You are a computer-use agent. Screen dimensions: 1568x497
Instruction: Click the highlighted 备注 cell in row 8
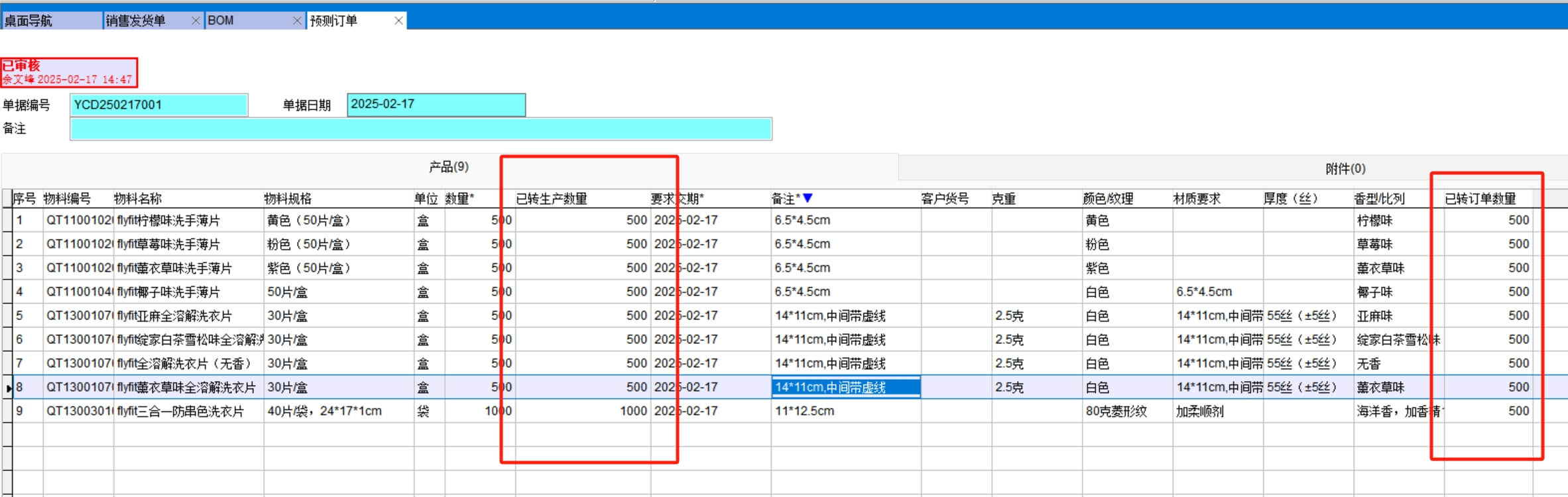(x=845, y=388)
